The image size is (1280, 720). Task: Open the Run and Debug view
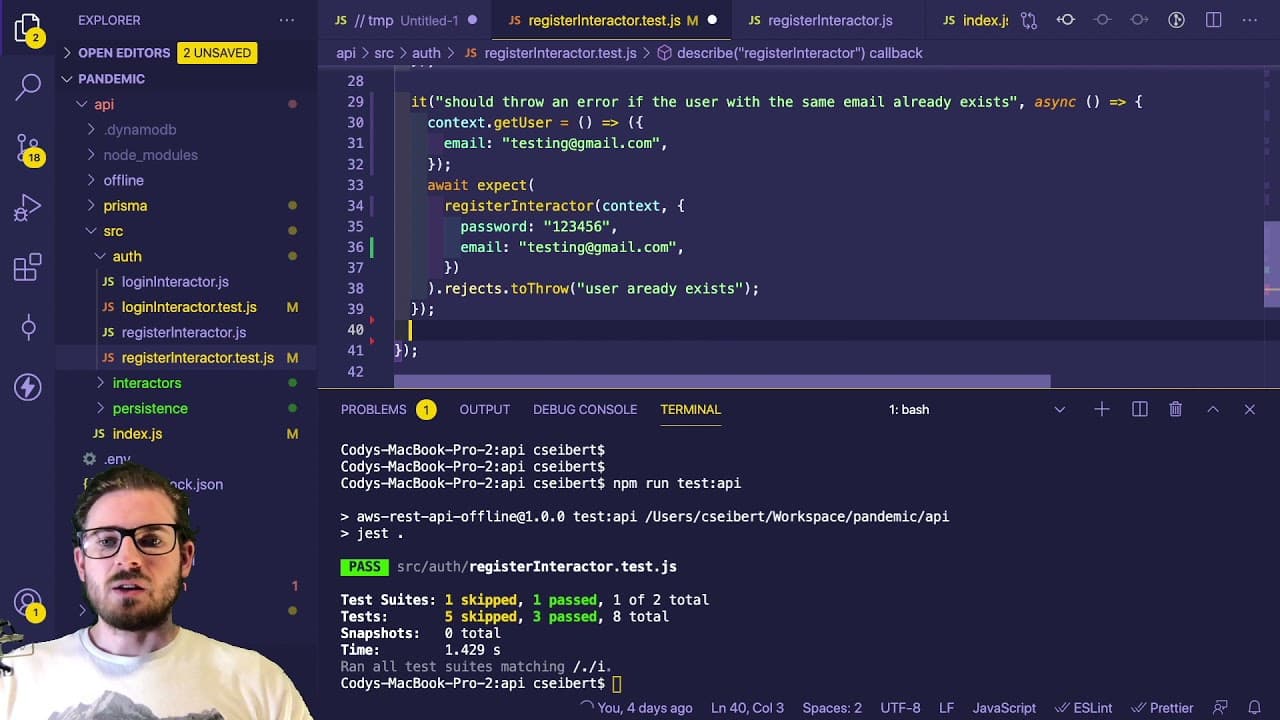click(x=28, y=208)
